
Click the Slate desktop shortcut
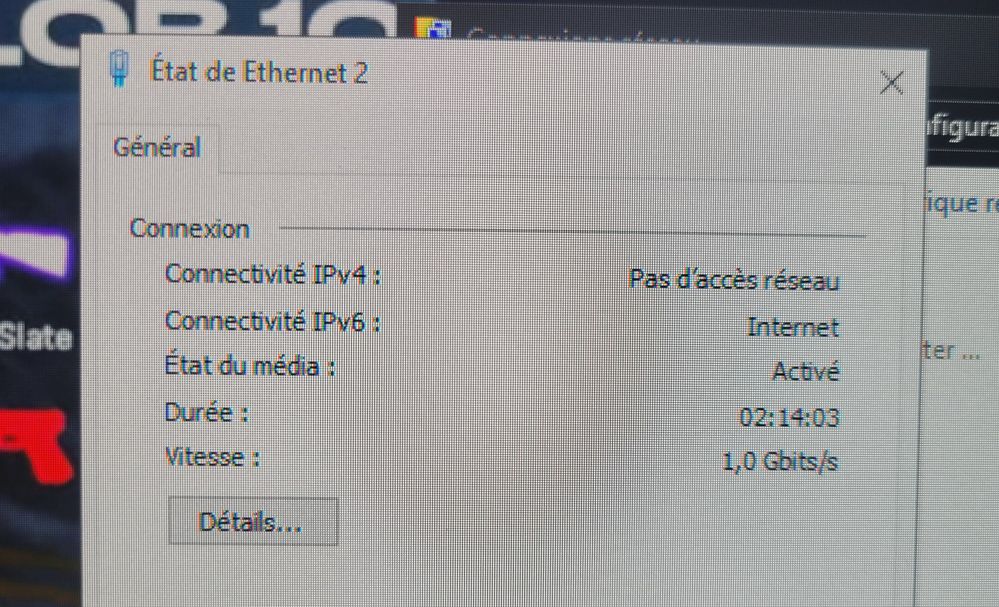36,336
